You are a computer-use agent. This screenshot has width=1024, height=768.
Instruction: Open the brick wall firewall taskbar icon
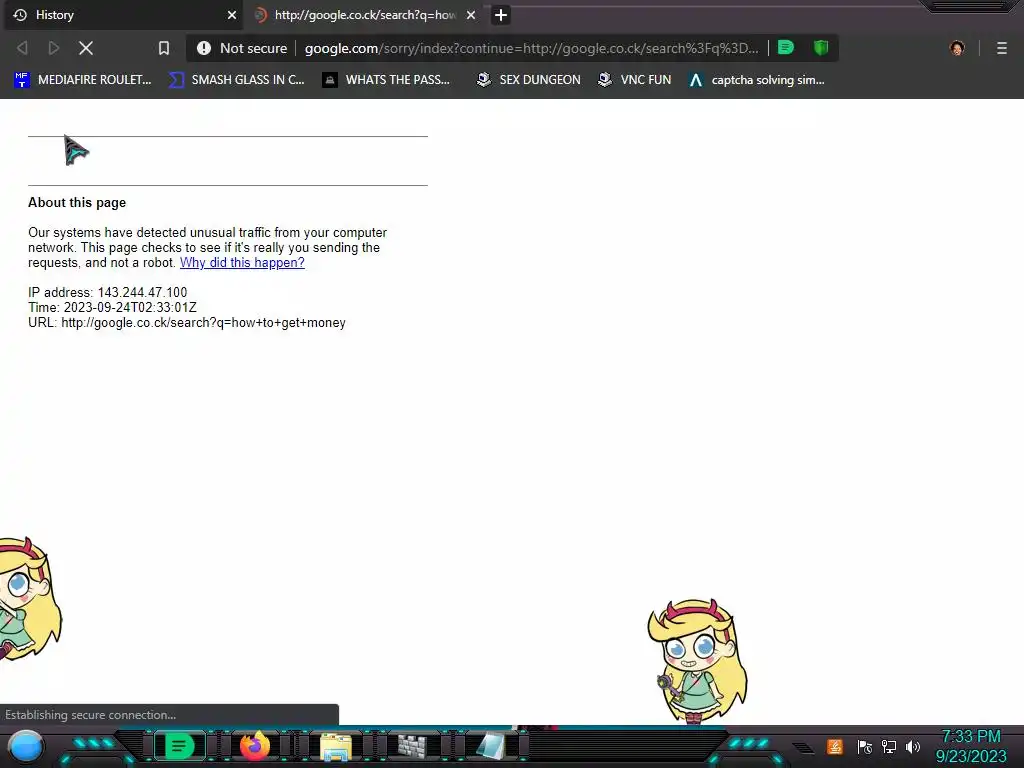tap(412, 746)
